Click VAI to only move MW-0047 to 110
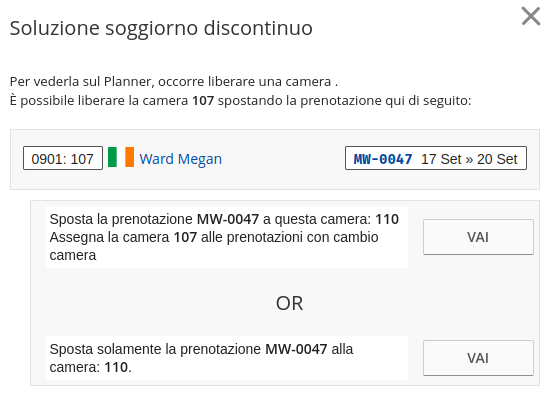Viewport: 552px width, 394px height. point(478,358)
